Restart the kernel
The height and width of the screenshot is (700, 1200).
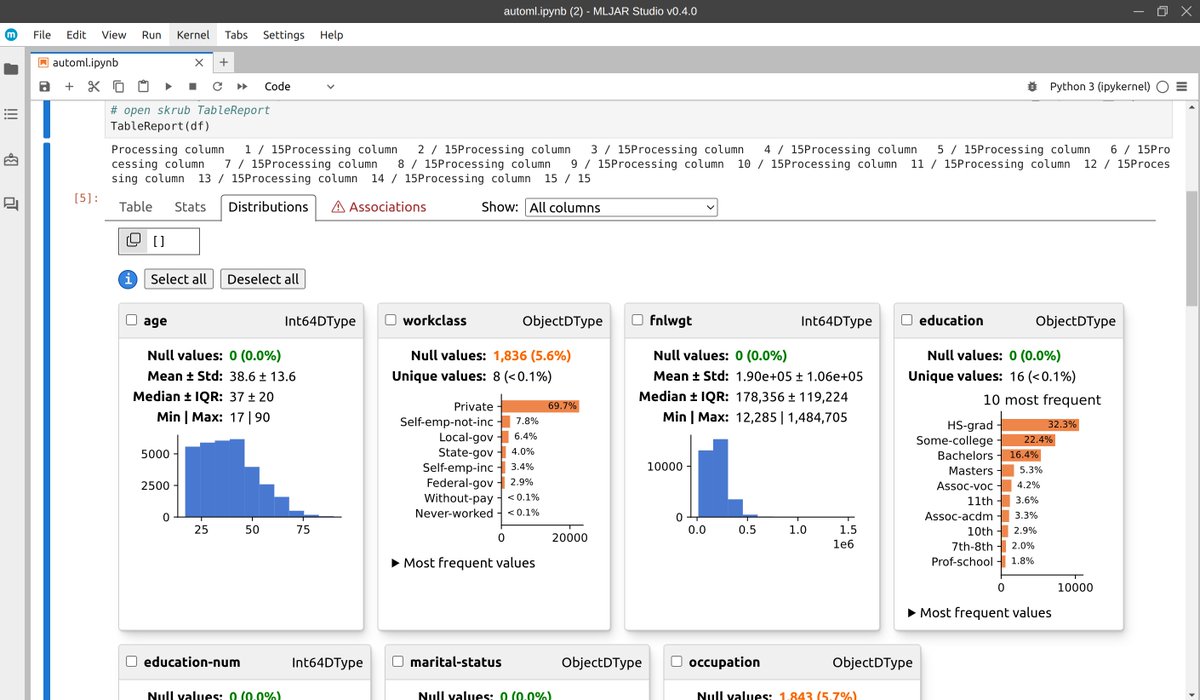point(216,86)
